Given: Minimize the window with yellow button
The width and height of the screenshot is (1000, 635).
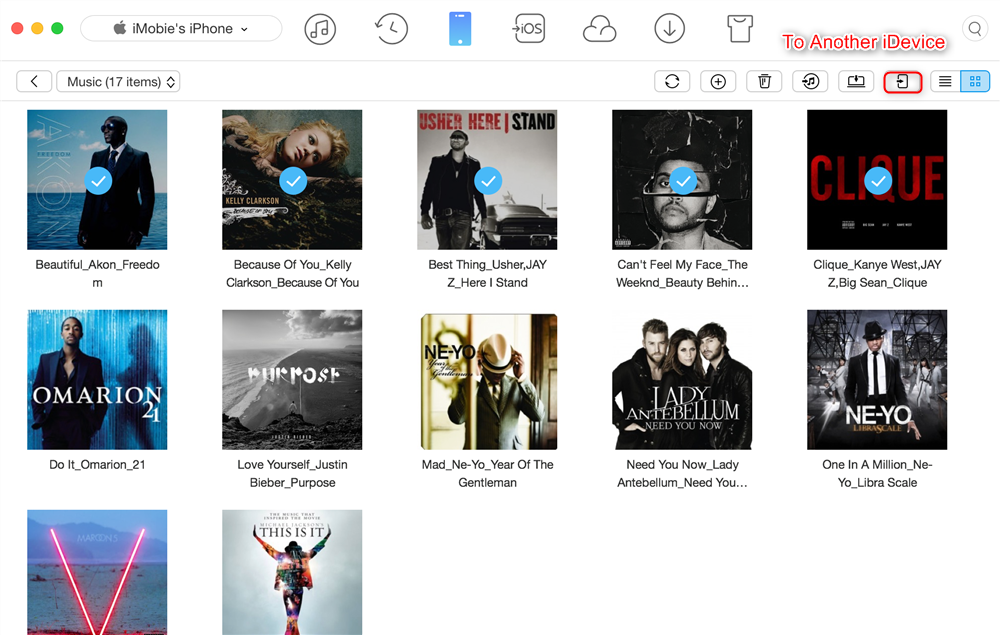Looking at the screenshot, I should click(37, 28).
